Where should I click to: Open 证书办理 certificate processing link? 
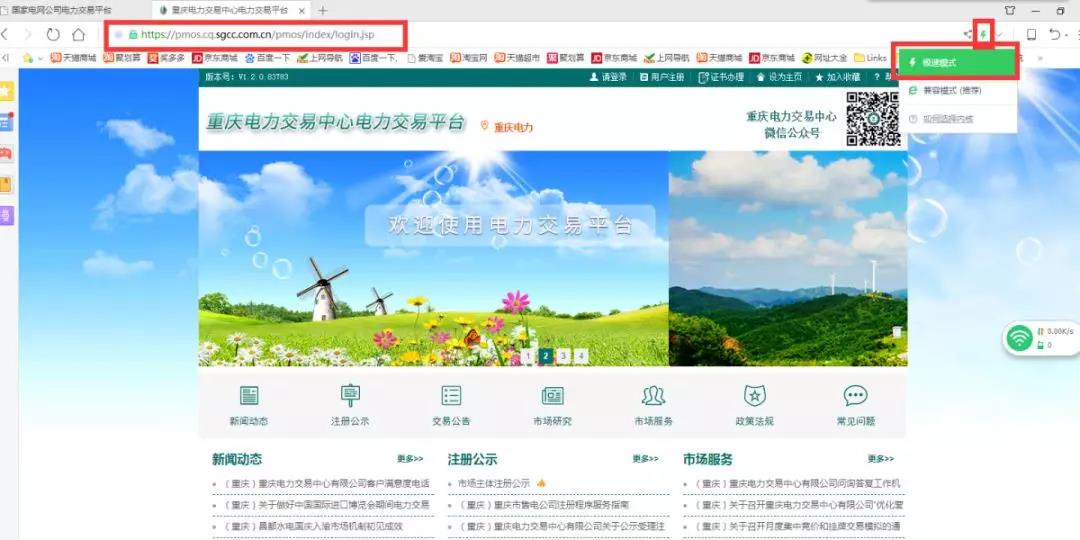[x=721, y=77]
